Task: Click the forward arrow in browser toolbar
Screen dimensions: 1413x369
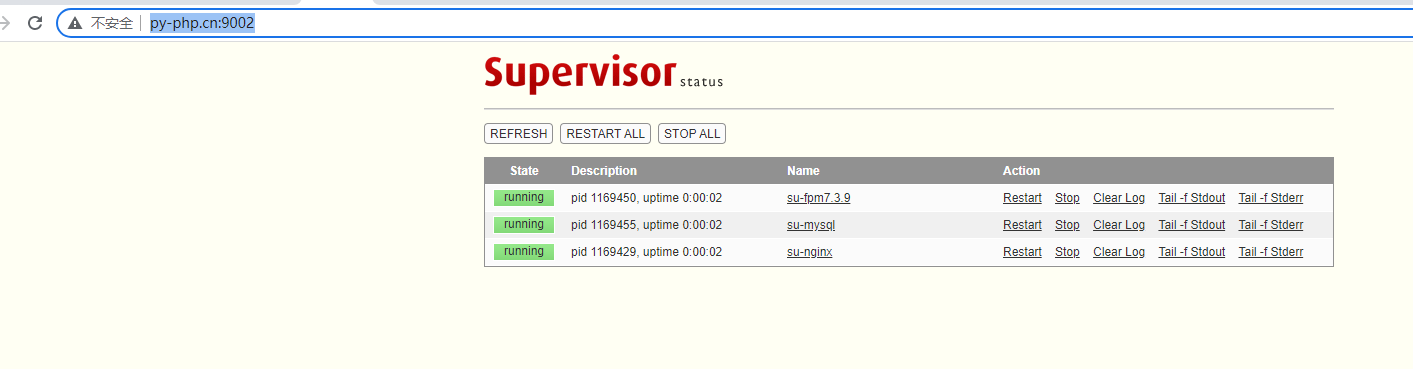Action: (4, 23)
